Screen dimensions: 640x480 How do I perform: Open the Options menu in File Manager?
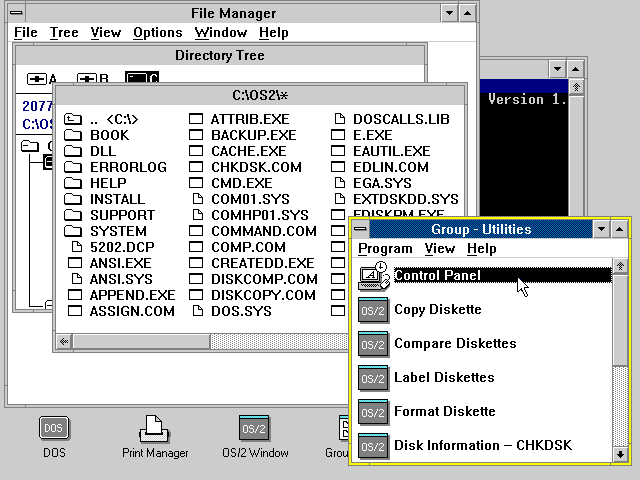tap(157, 32)
